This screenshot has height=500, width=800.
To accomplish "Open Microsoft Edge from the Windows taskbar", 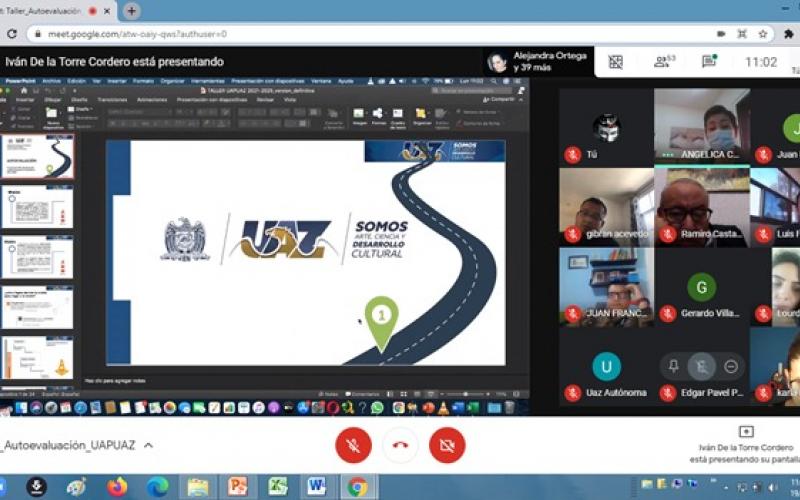I will coord(158,487).
